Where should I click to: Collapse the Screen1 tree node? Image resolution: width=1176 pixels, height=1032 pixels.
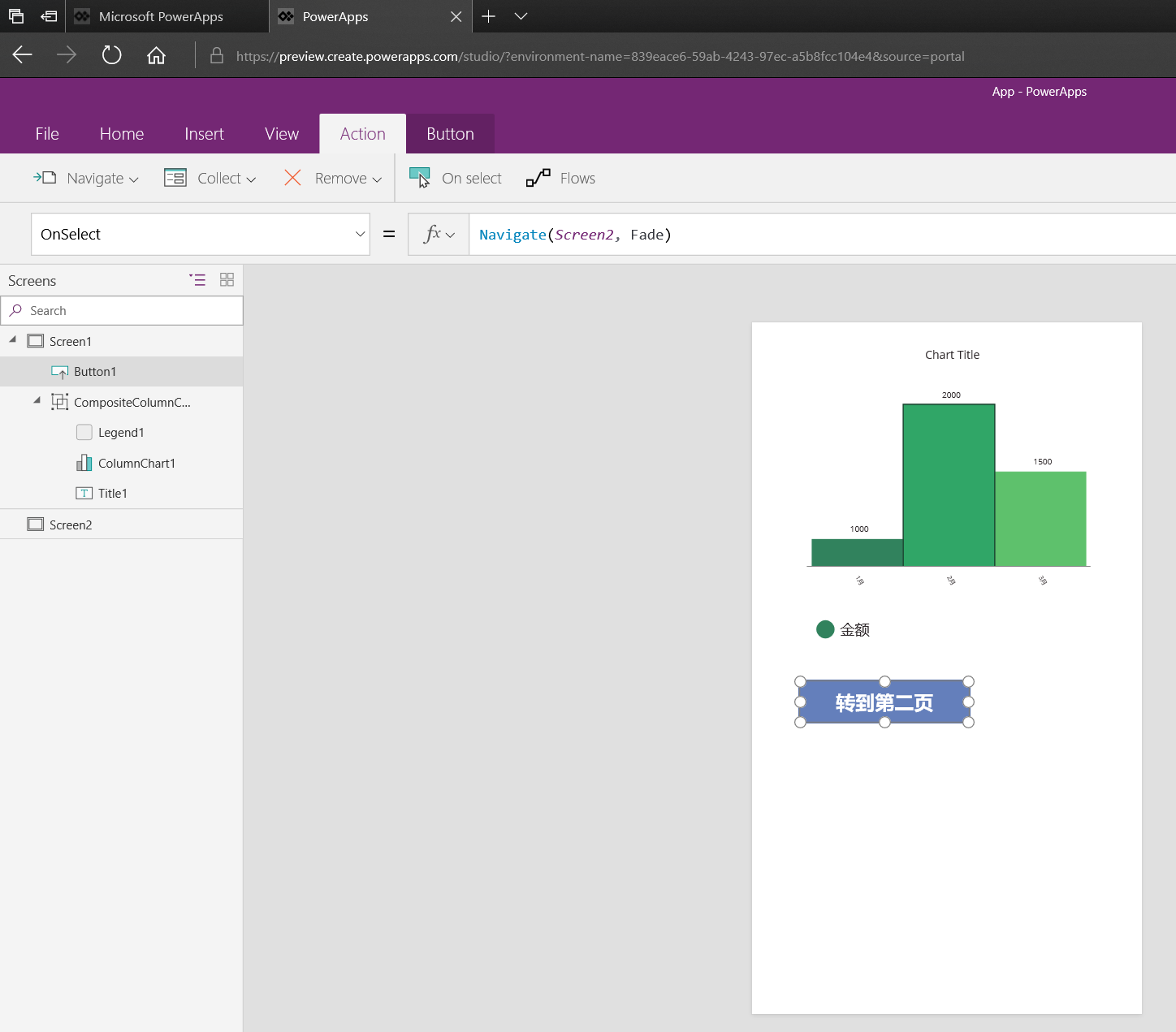[11, 340]
